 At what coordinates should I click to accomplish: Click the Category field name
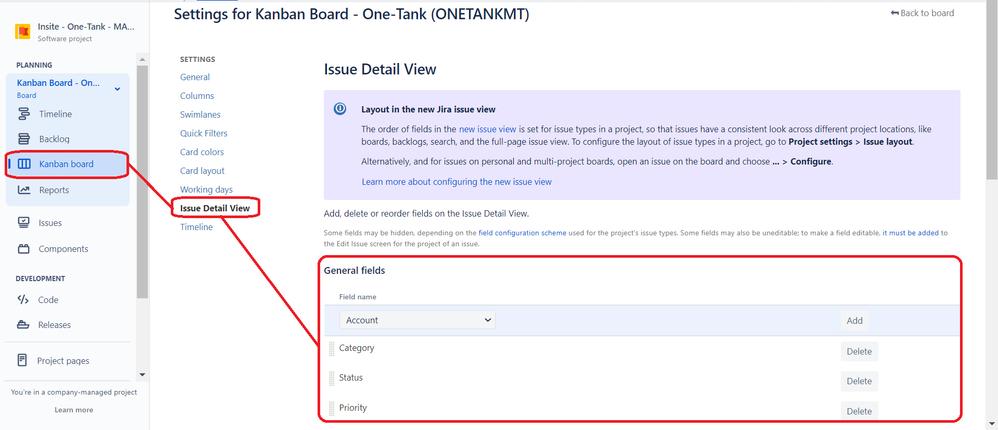pos(356,349)
